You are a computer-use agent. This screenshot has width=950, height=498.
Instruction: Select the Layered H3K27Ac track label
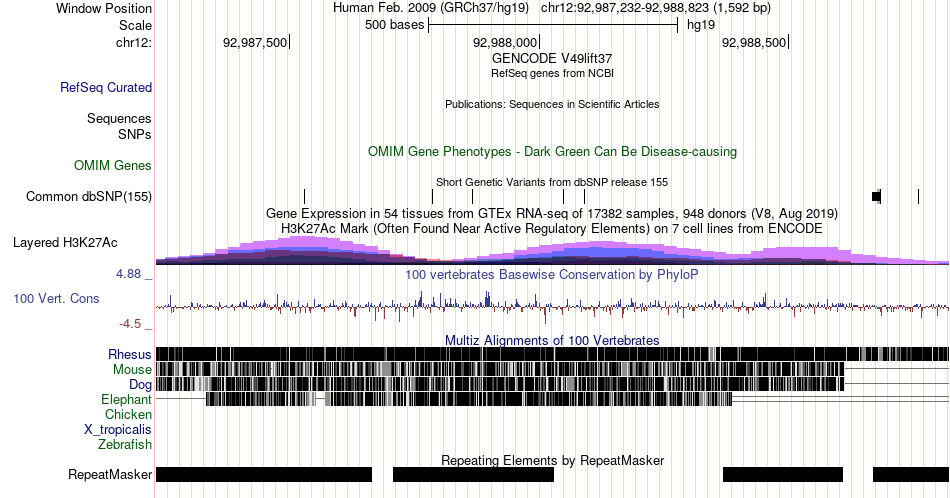(65, 242)
